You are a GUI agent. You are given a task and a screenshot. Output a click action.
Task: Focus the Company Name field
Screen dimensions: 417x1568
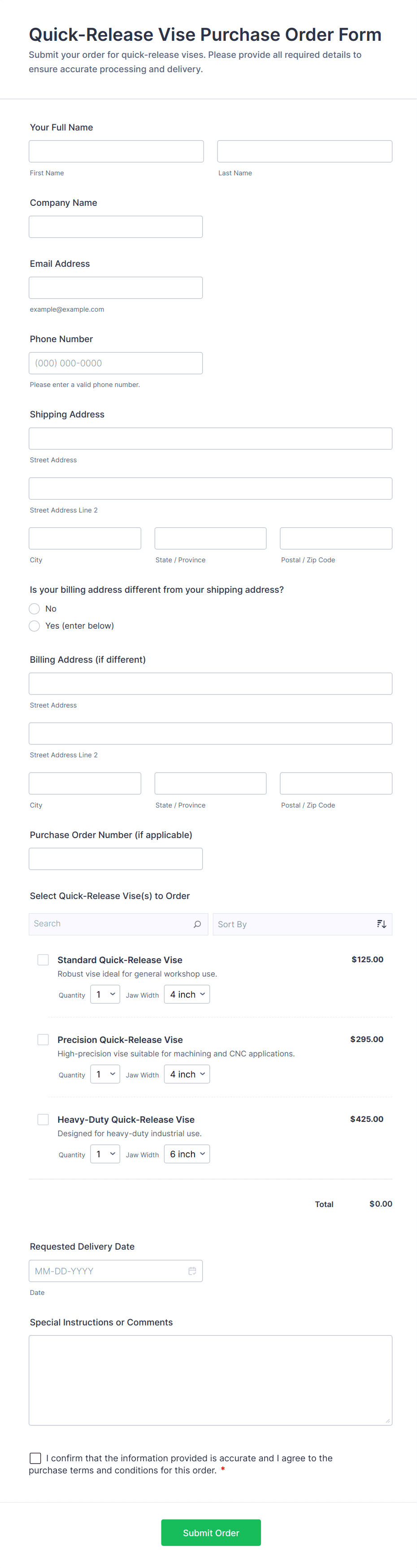pos(116,227)
